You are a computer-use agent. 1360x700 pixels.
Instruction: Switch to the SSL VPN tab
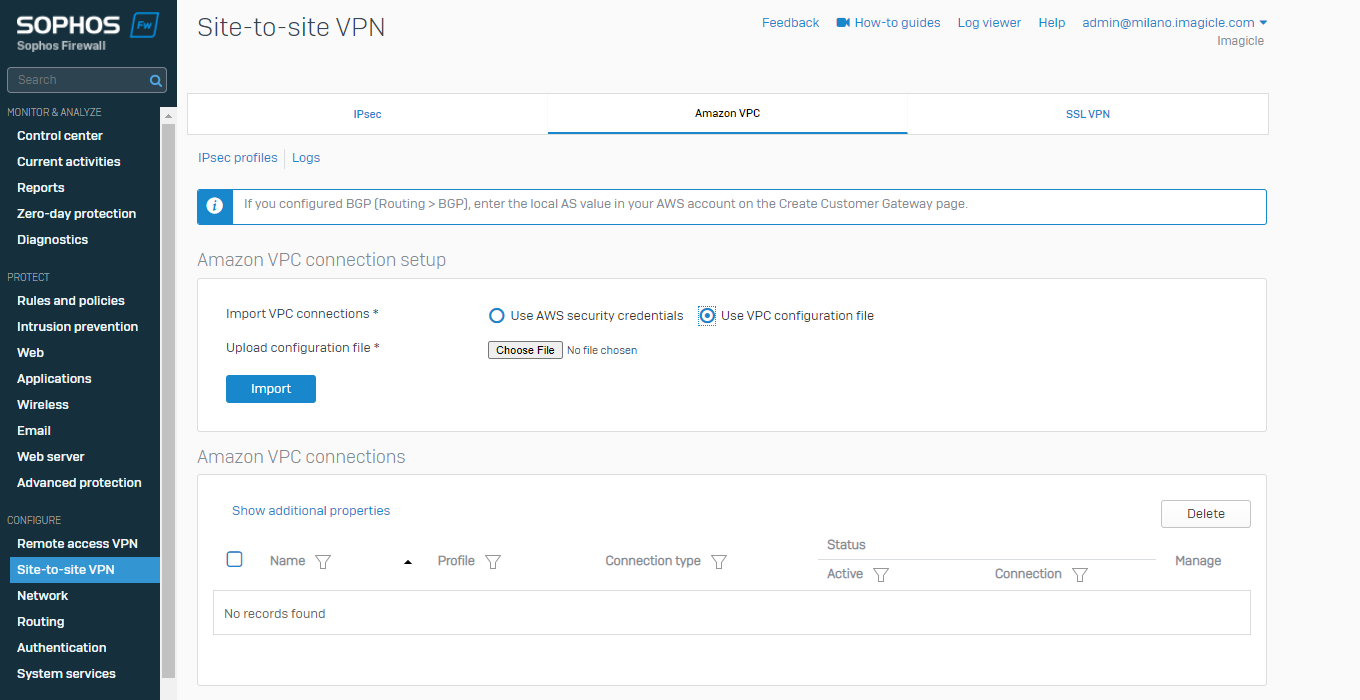[x=1087, y=114]
